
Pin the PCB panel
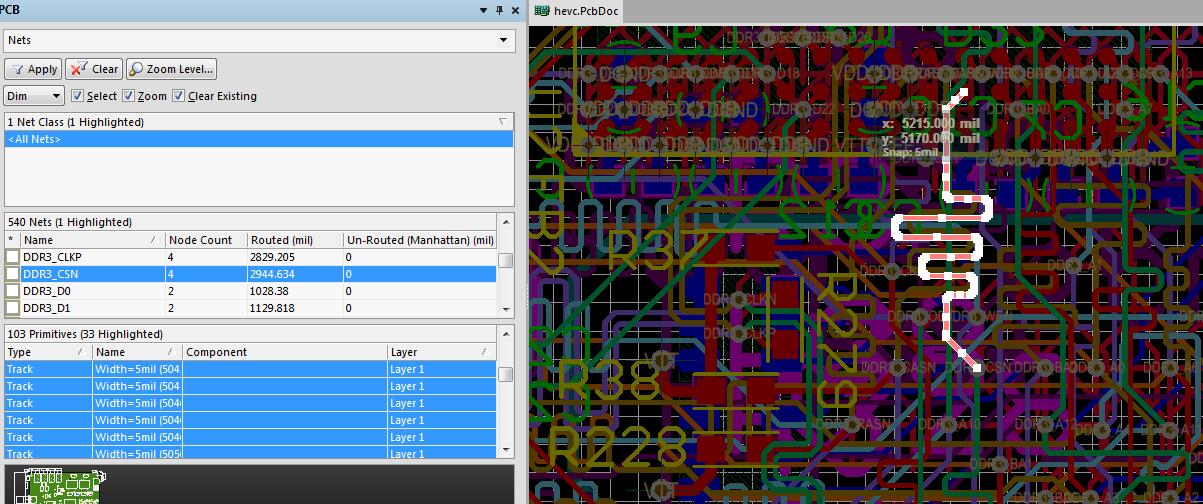pyautogui.click(x=498, y=9)
